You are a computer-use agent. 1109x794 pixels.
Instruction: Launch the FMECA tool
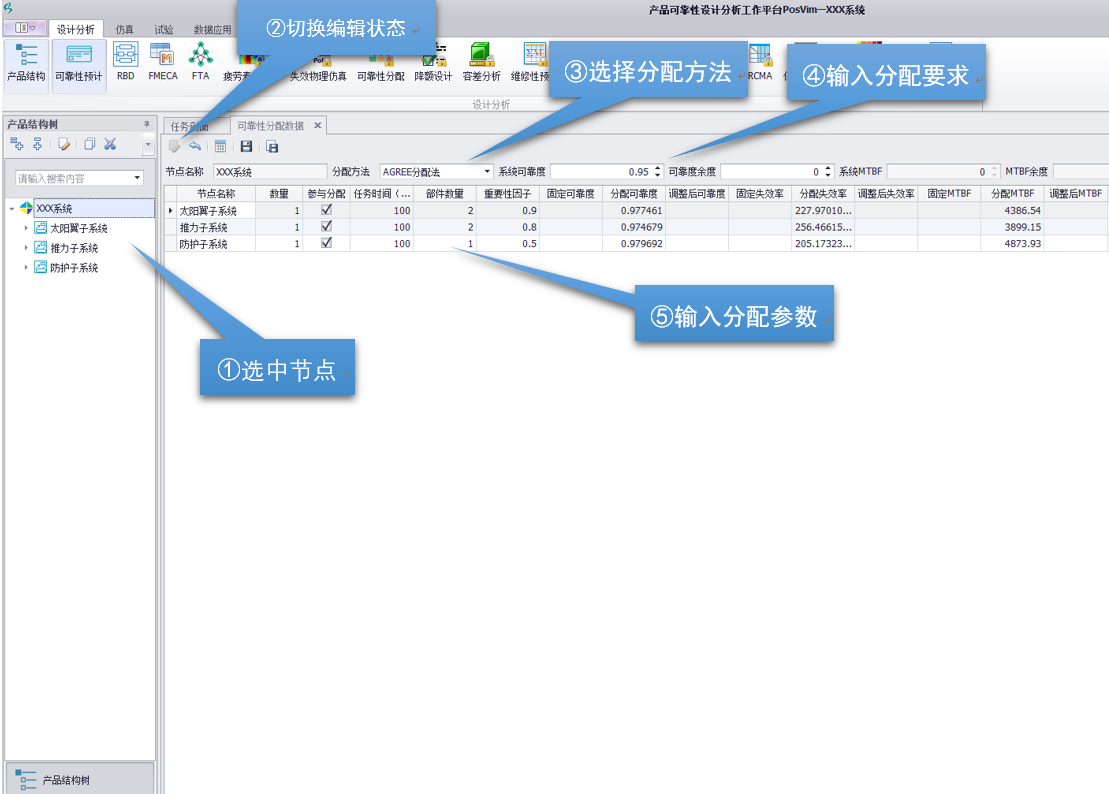pyautogui.click(x=163, y=62)
